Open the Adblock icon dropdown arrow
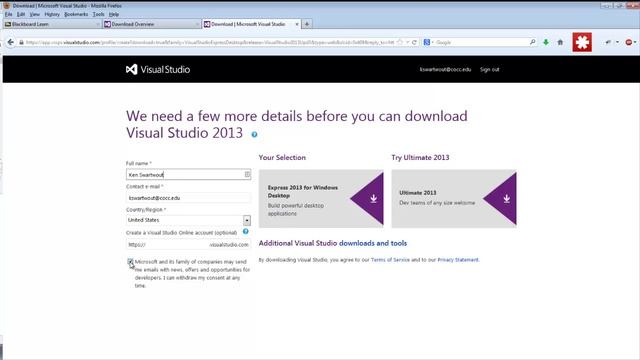640x360 pixels. point(635,42)
